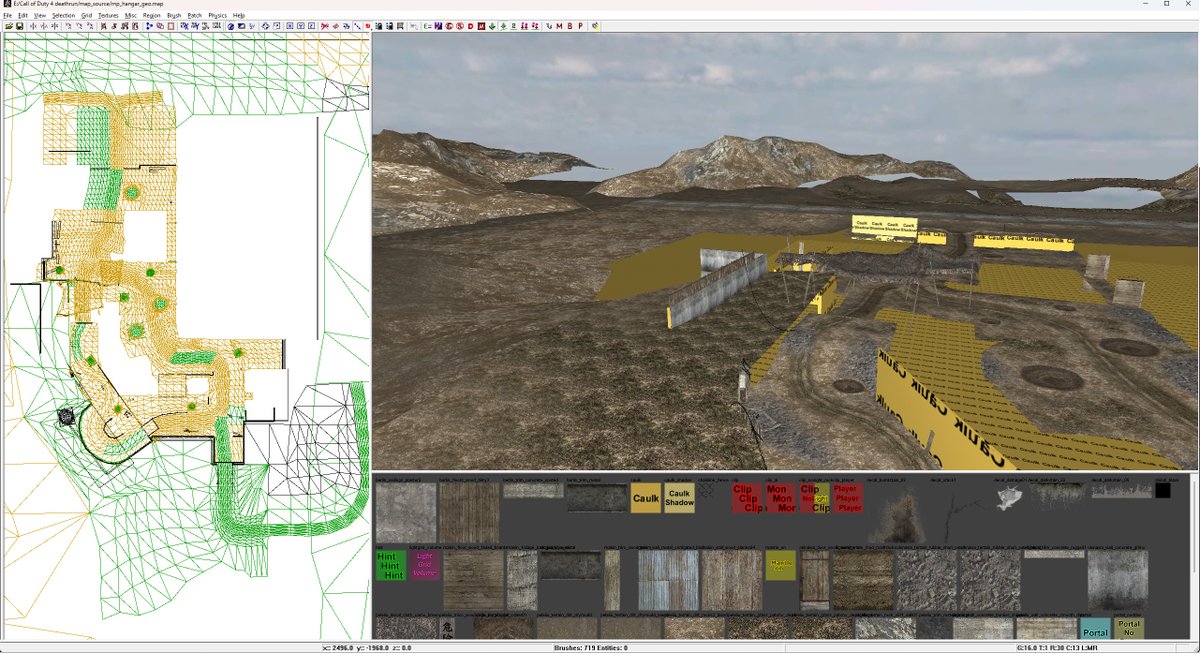Select the solid black texture swatch
This screenshot has width=1200, height=653.
click(1163, 490)
